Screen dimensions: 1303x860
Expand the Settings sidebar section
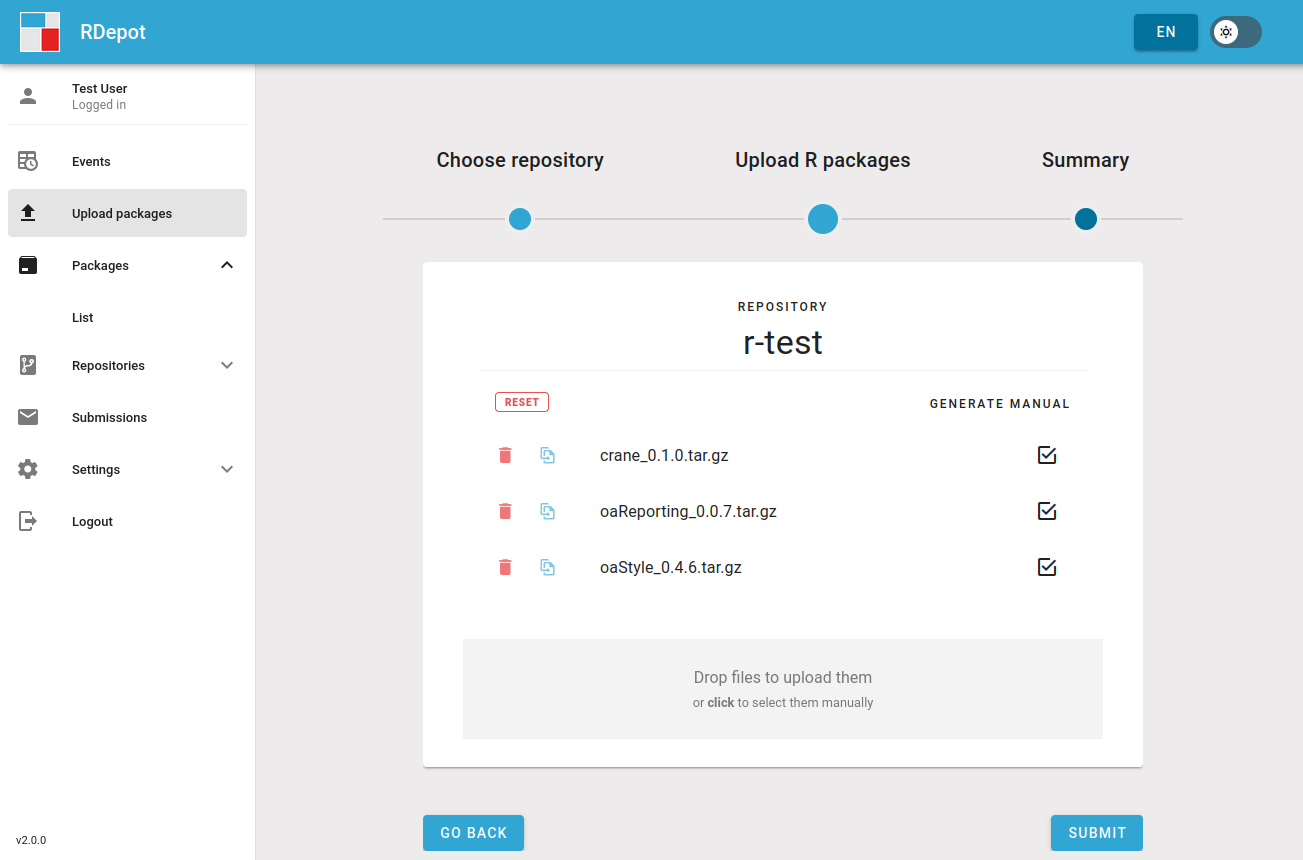(227, 469)
